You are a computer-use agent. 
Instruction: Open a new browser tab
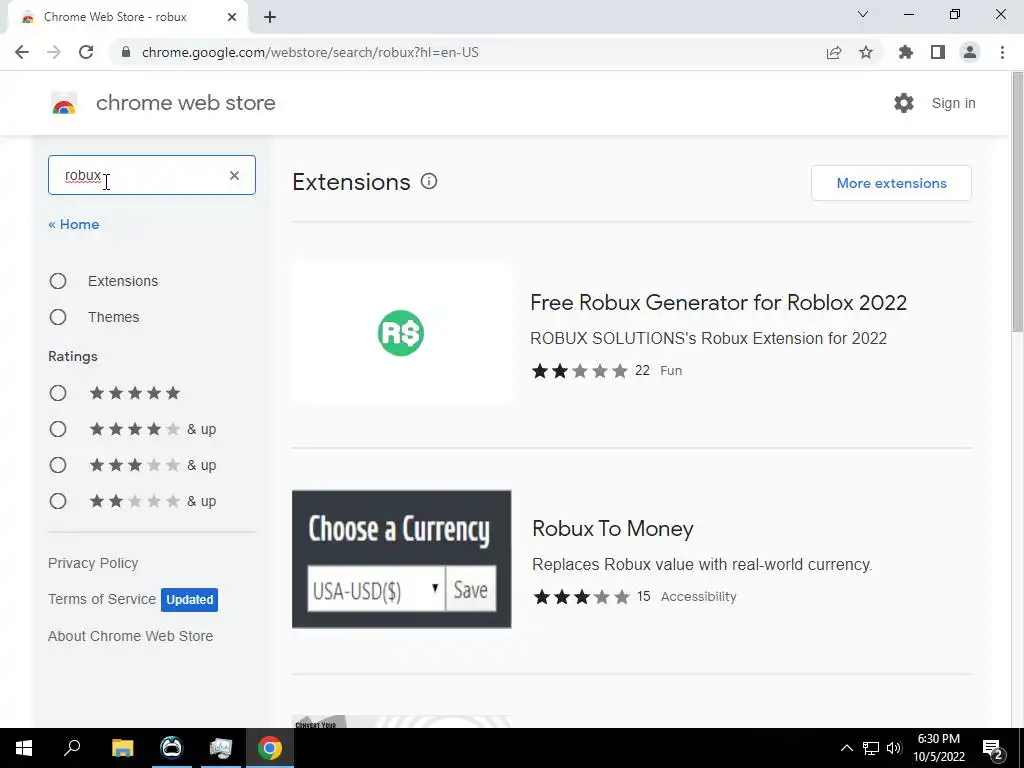270,18
